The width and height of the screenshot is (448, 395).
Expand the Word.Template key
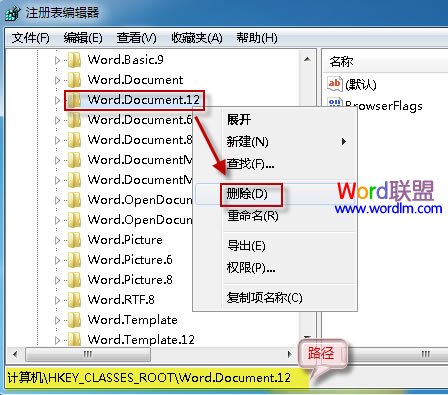click(x=57, y=320)
